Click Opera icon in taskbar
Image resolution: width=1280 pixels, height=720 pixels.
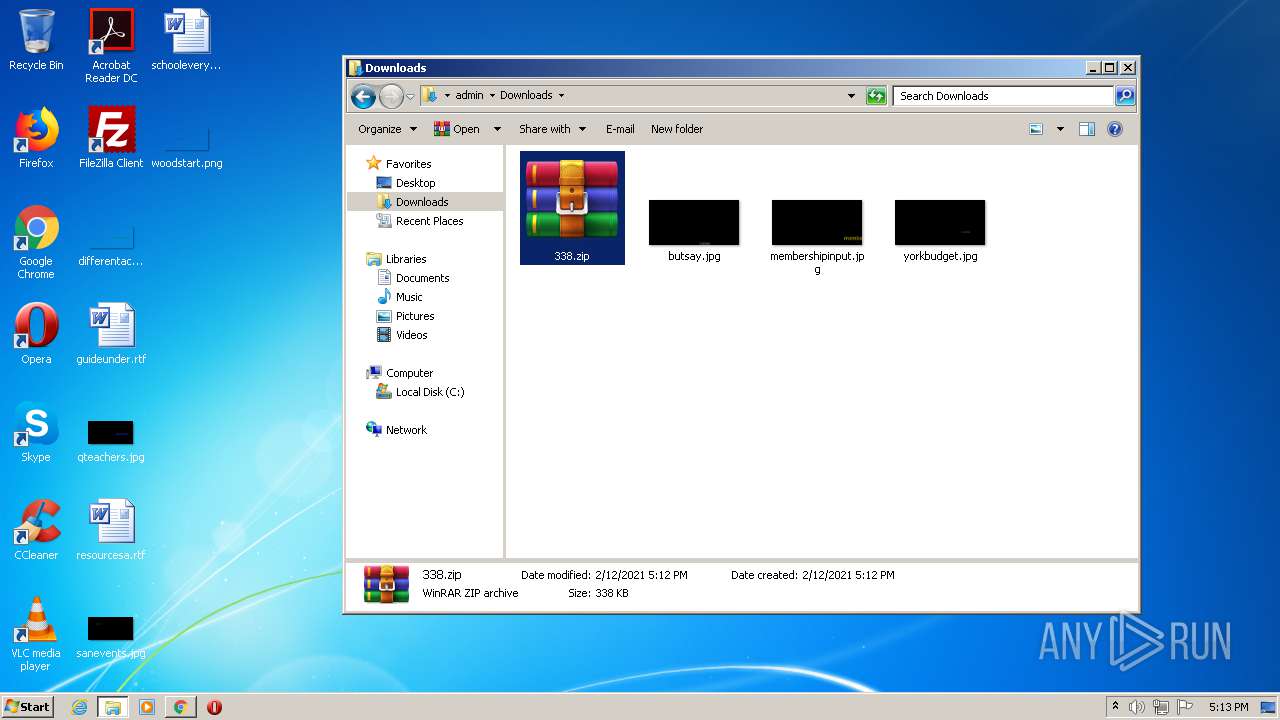(x=214, y=707)
